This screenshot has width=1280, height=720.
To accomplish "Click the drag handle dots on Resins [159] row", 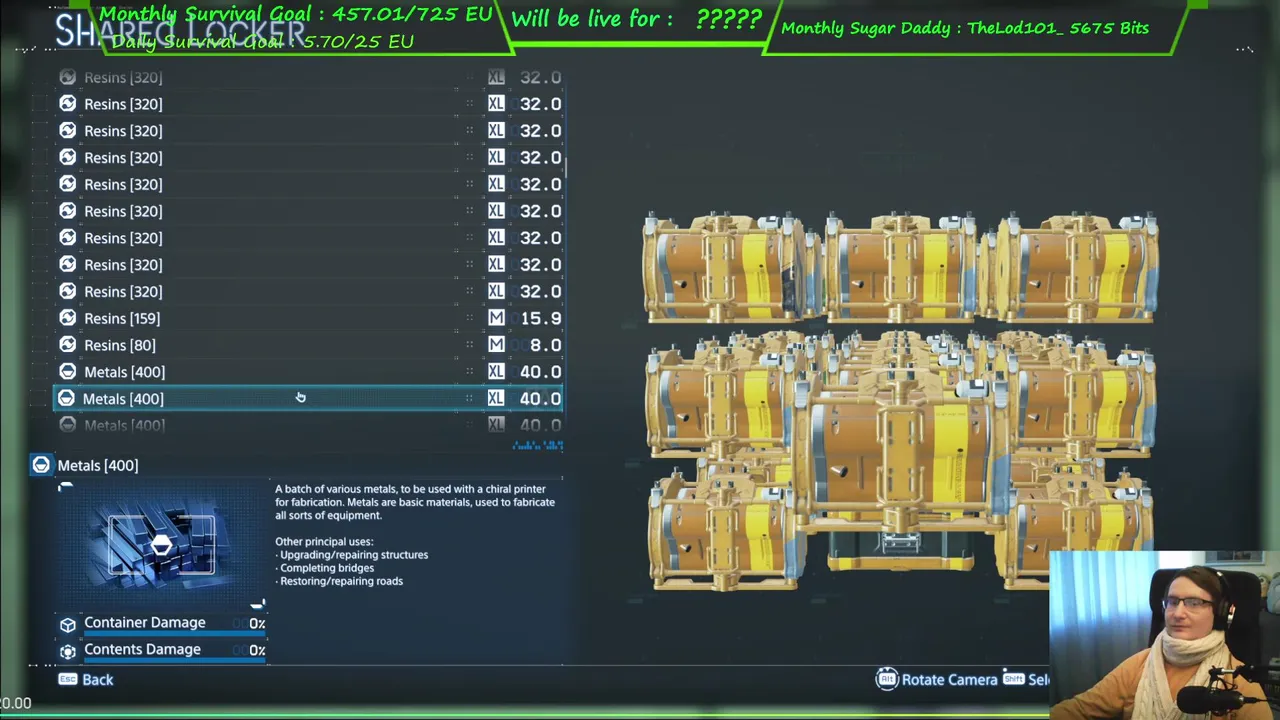I will 469,318.
